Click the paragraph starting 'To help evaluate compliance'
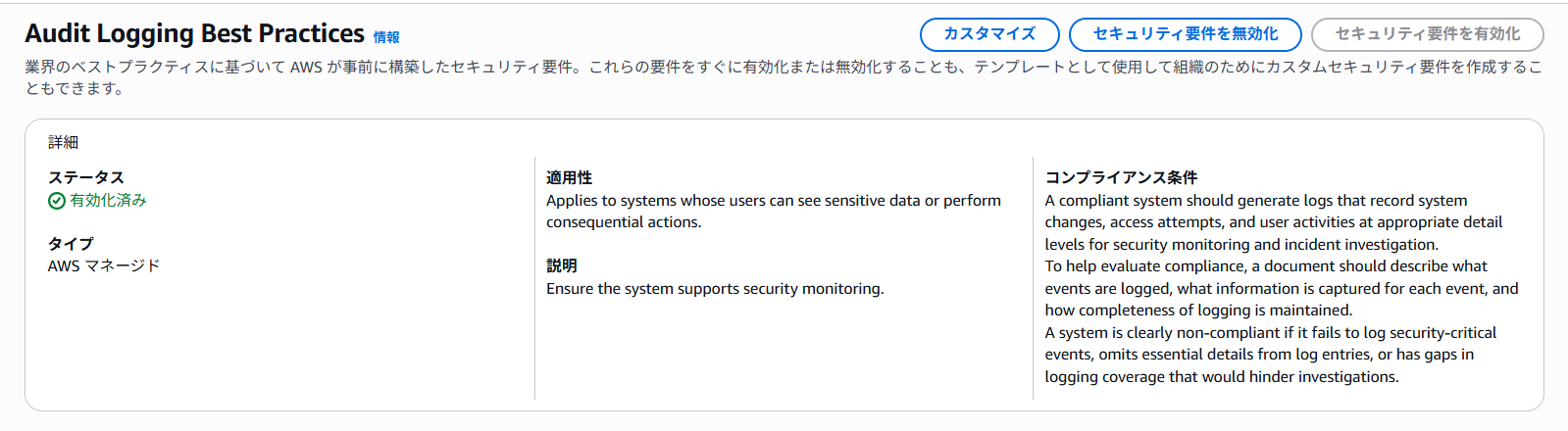 coord(1280,288)
